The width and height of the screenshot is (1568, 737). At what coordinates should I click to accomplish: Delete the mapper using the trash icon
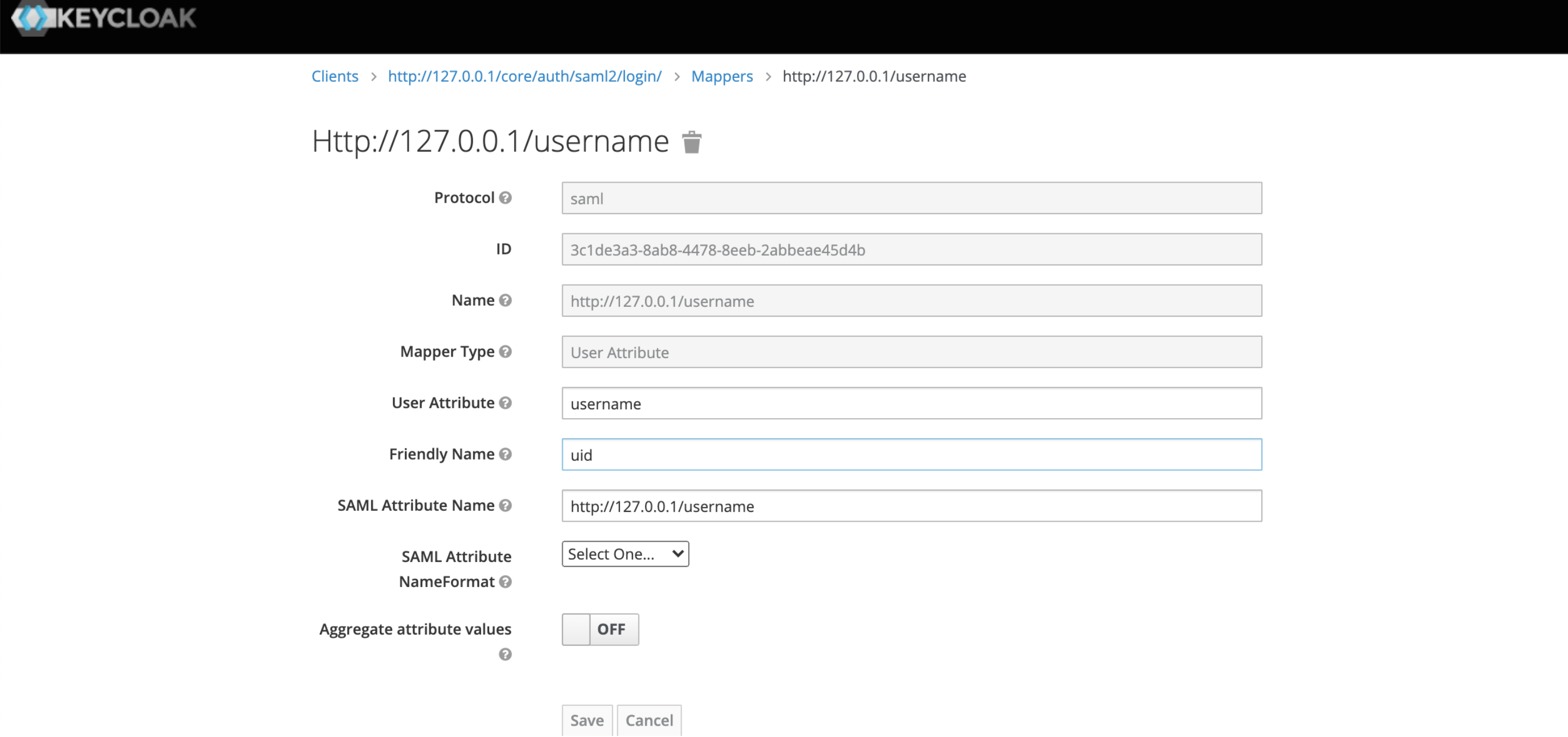(691, 142)
